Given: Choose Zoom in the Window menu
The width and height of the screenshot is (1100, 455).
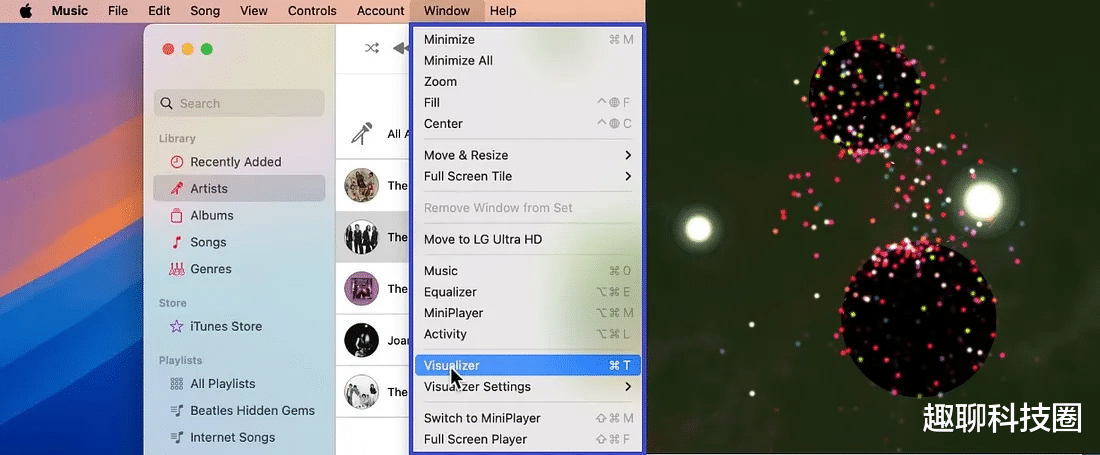Looking at the screenshot, I should 528,81.
